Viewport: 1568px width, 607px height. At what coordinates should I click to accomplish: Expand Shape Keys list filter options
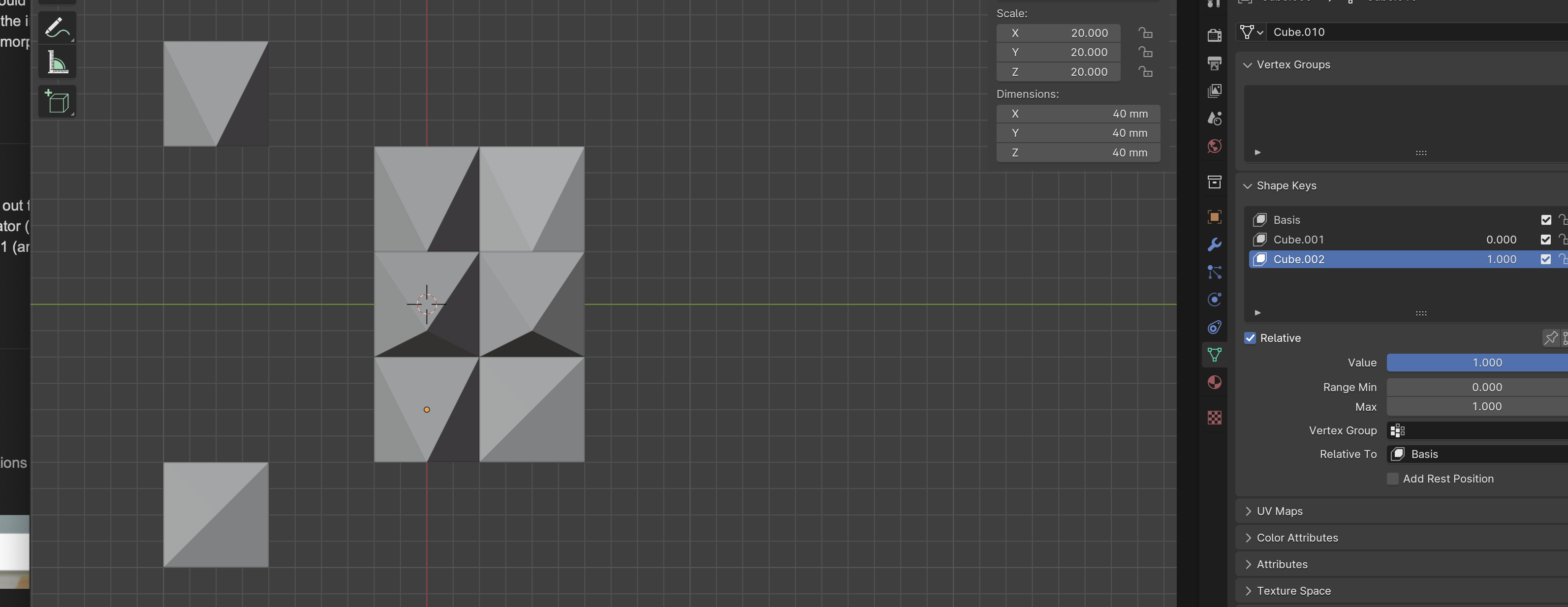click(x=1257, y=313)
